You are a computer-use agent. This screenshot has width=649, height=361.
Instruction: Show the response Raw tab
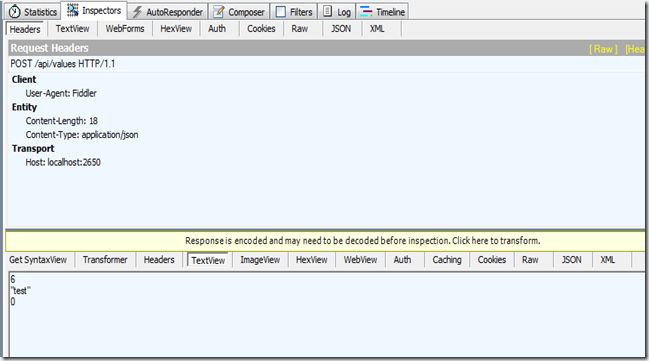(x=530, y=260)
